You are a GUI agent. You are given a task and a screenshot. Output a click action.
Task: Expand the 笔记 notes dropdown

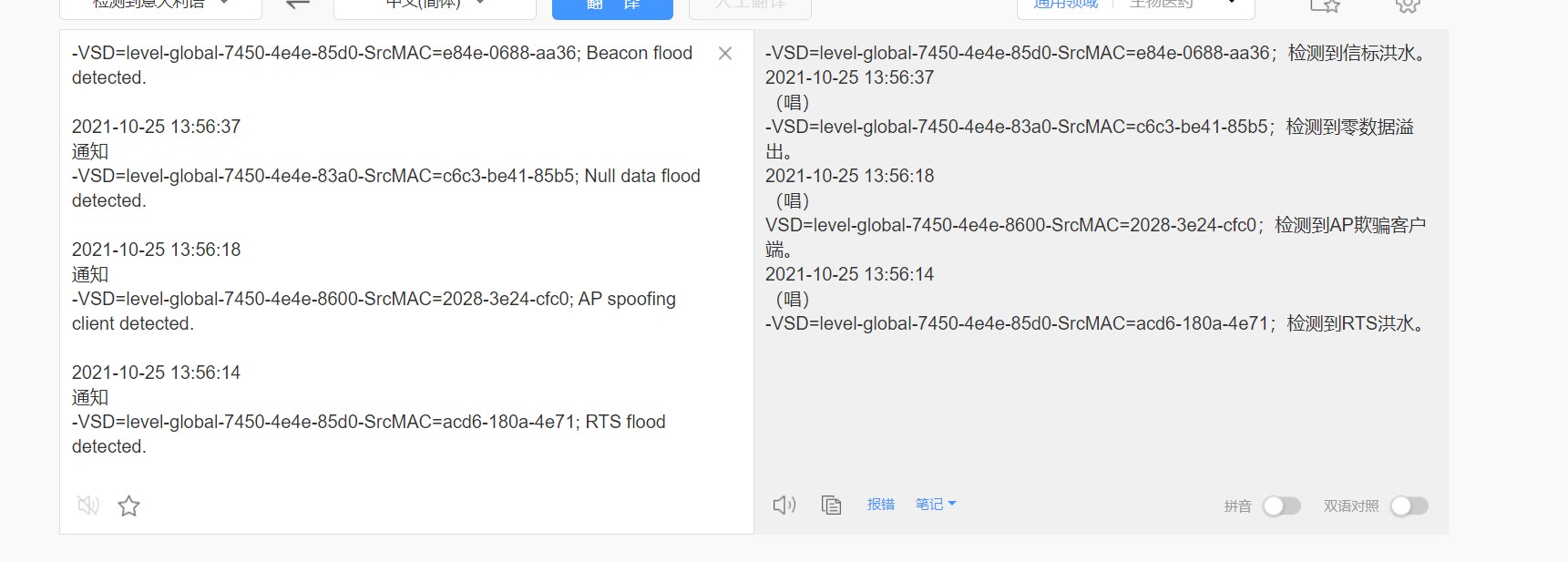click(936, 504)
